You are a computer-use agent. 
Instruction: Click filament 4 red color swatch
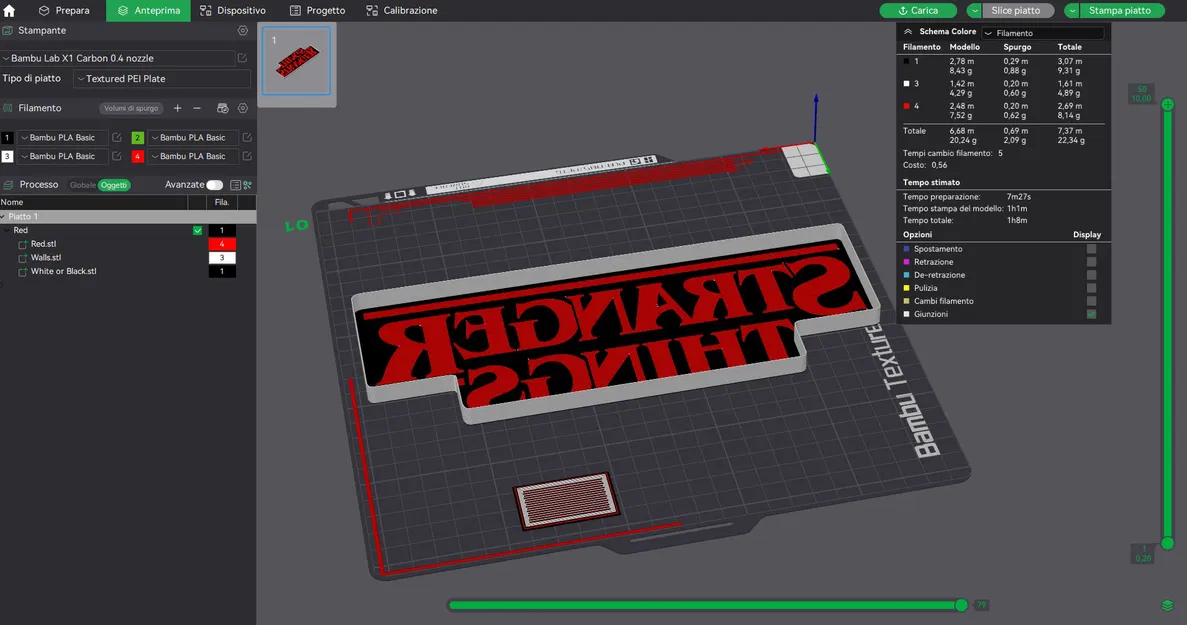coord(137,156)
